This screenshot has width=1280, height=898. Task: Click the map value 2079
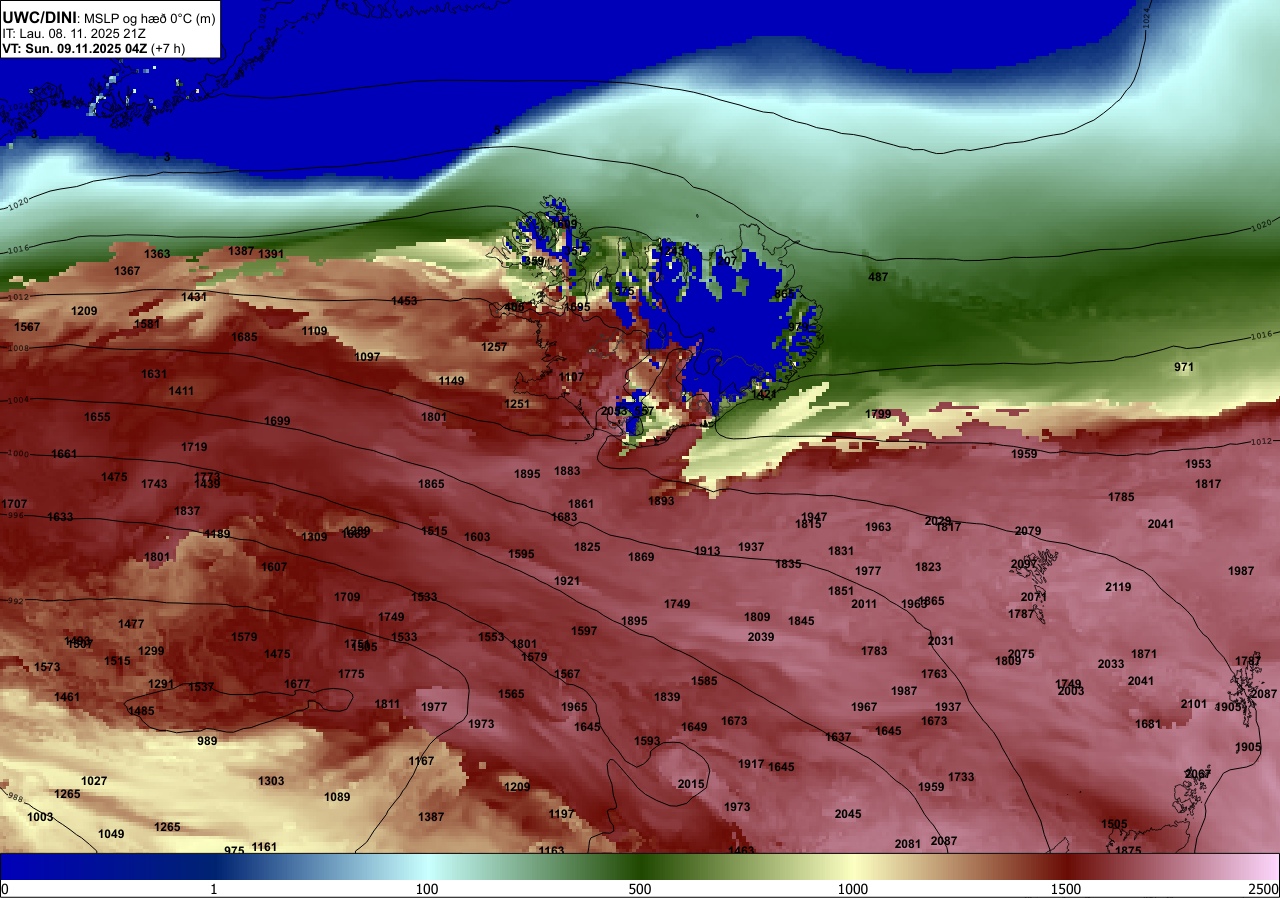coord(1028,531)
